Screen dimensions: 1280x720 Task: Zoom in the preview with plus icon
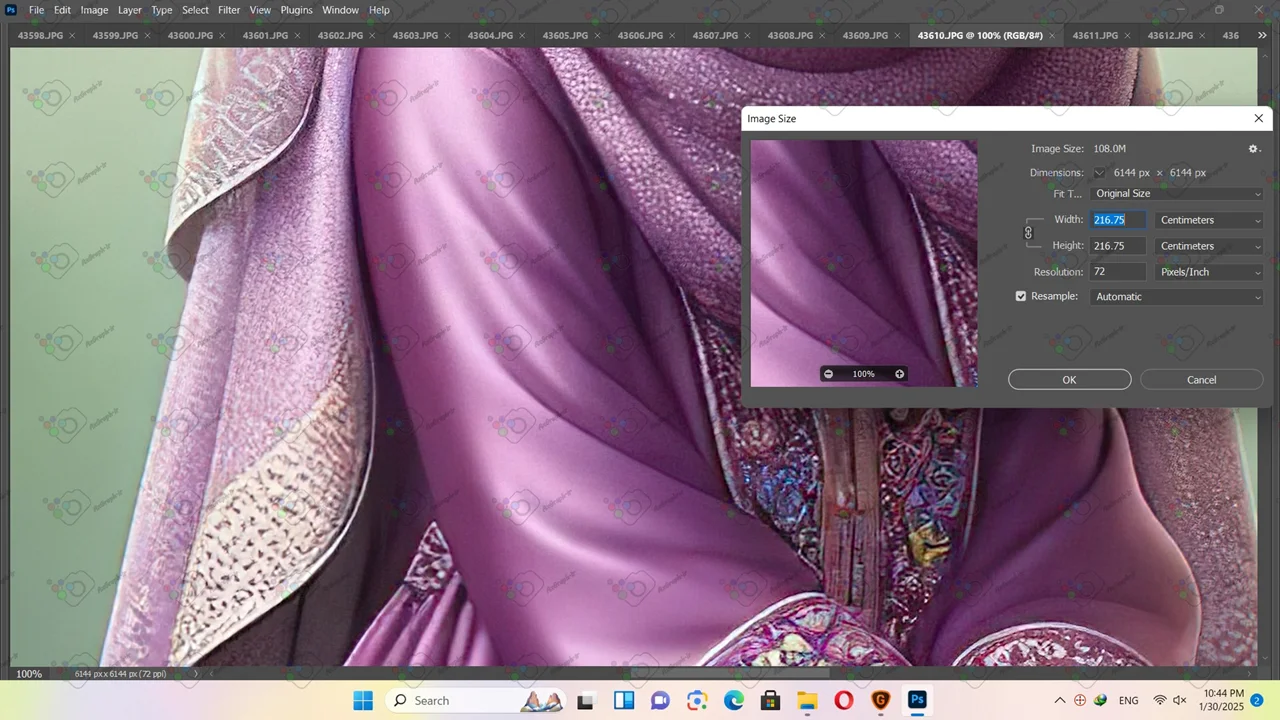click(899, 374)
